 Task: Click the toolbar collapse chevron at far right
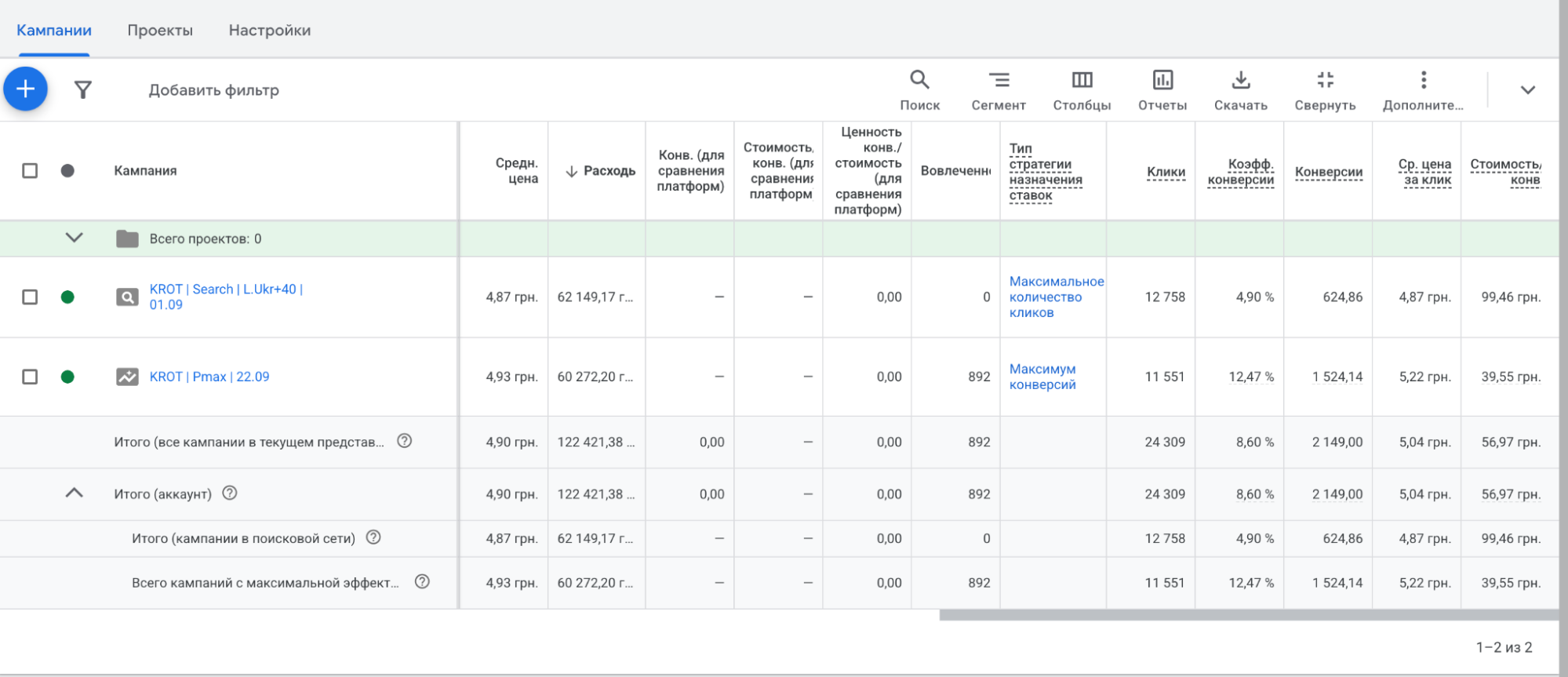click(1527, 90)
